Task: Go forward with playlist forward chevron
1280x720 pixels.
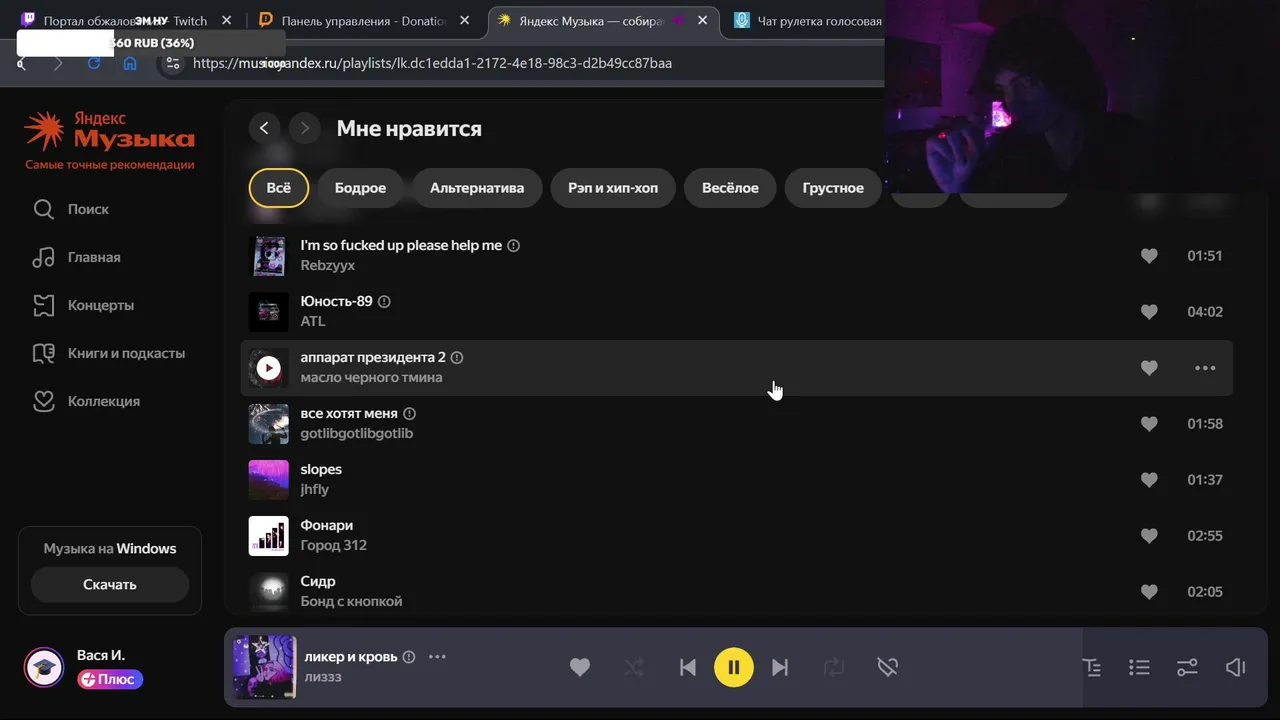Action: coord(304,128)
